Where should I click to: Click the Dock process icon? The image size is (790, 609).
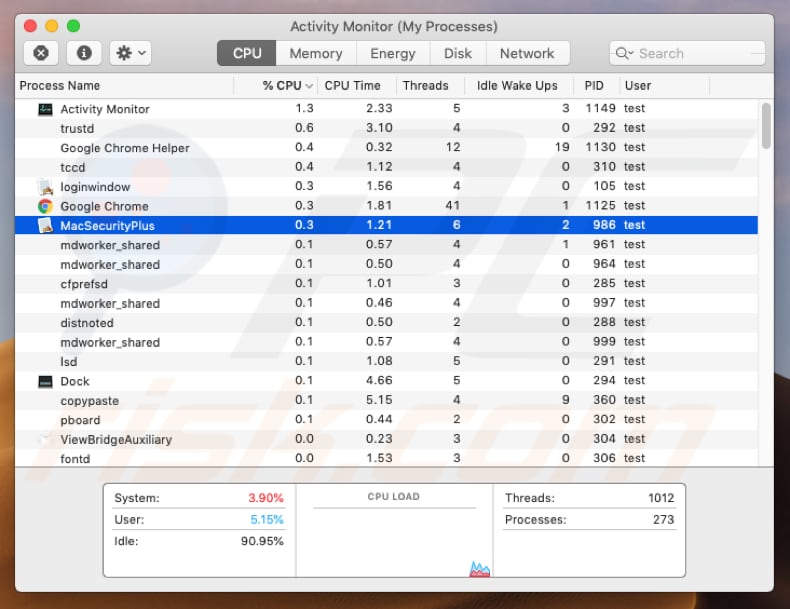click(x=45, y=381)
